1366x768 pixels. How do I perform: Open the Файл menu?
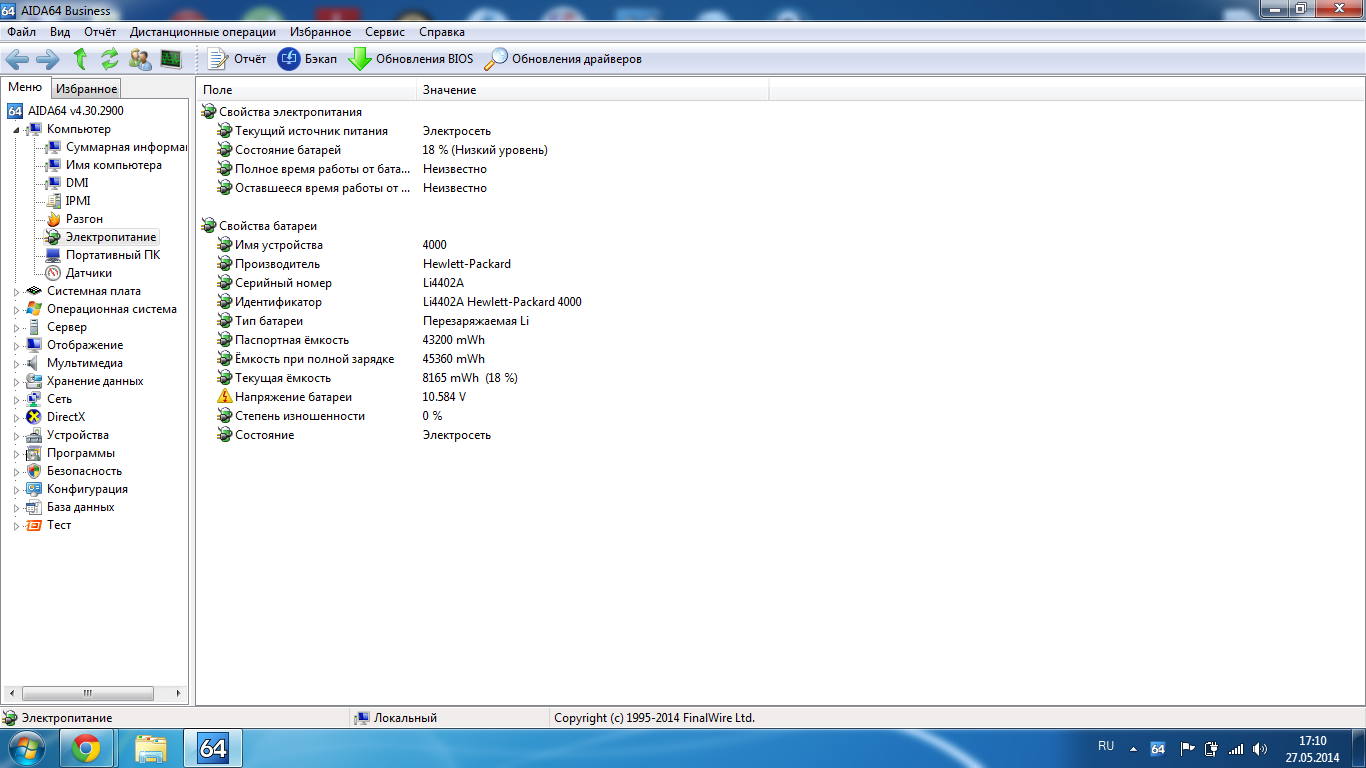(21, 32)
